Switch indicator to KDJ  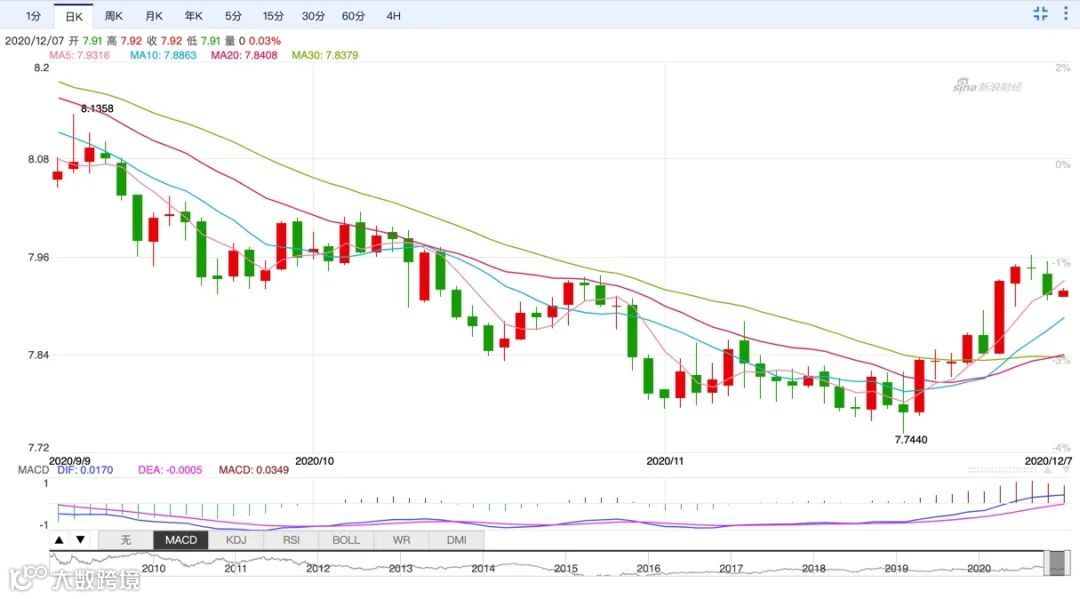pos(236,540)
